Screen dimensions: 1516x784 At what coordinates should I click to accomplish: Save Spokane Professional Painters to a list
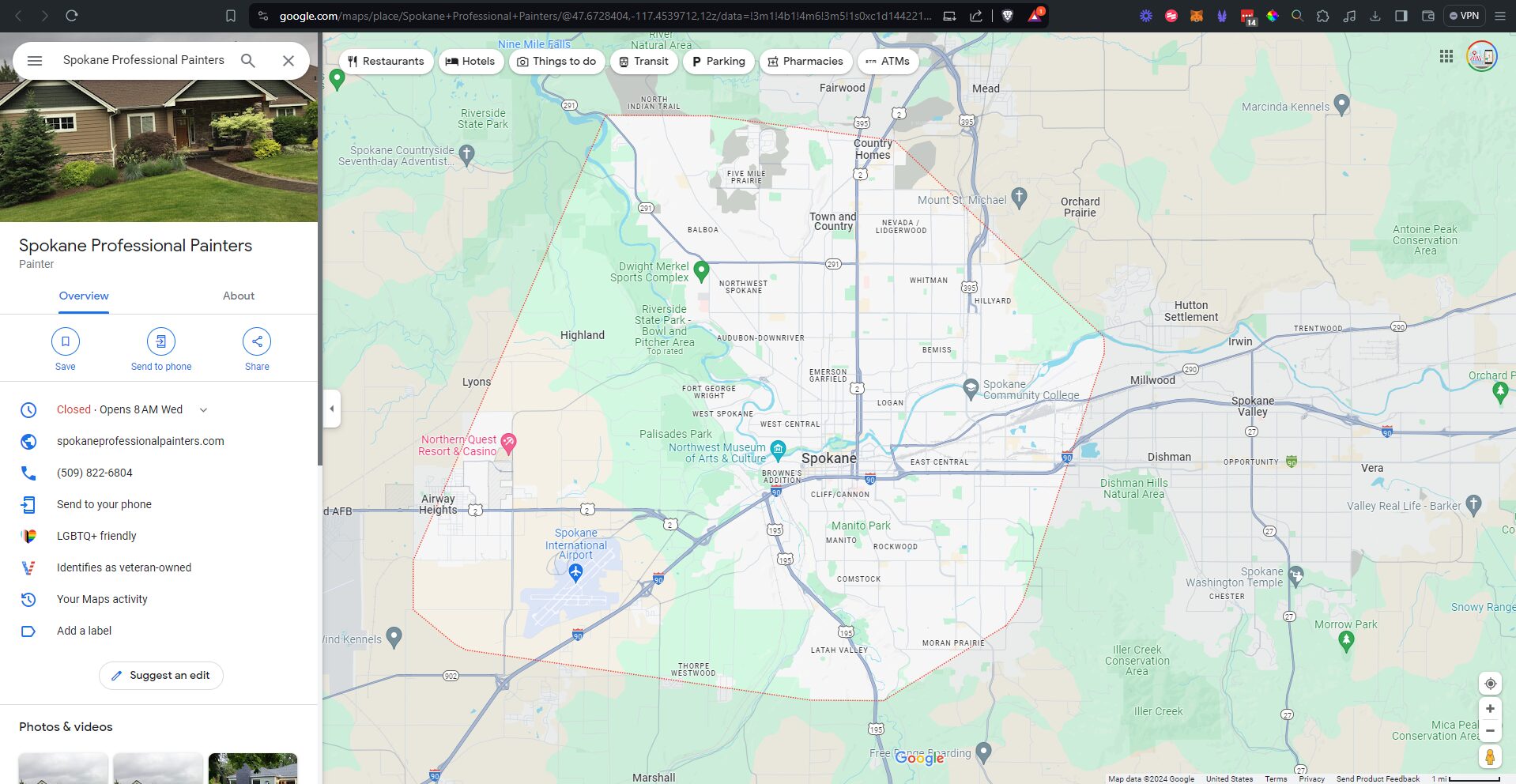(66, 342)
